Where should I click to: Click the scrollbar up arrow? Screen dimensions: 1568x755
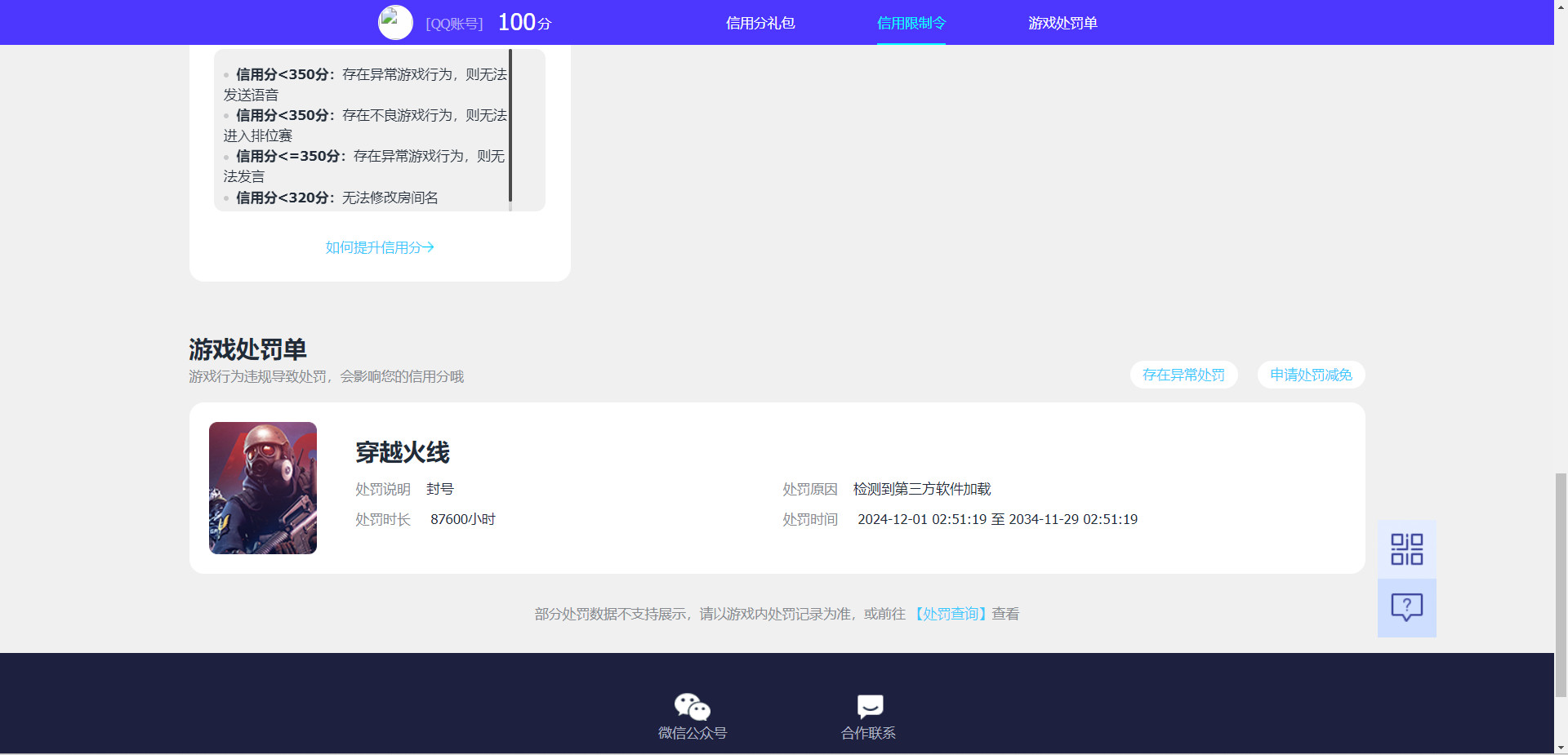point(1561,7)
